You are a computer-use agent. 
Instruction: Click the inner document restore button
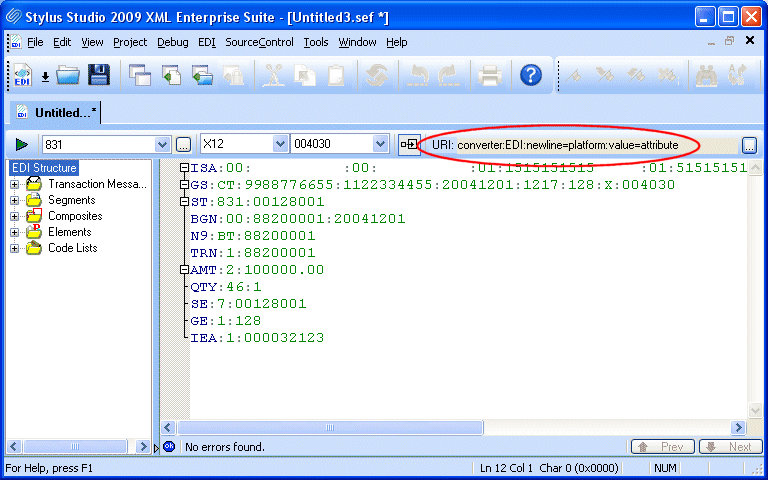click(x=730, y=41)
